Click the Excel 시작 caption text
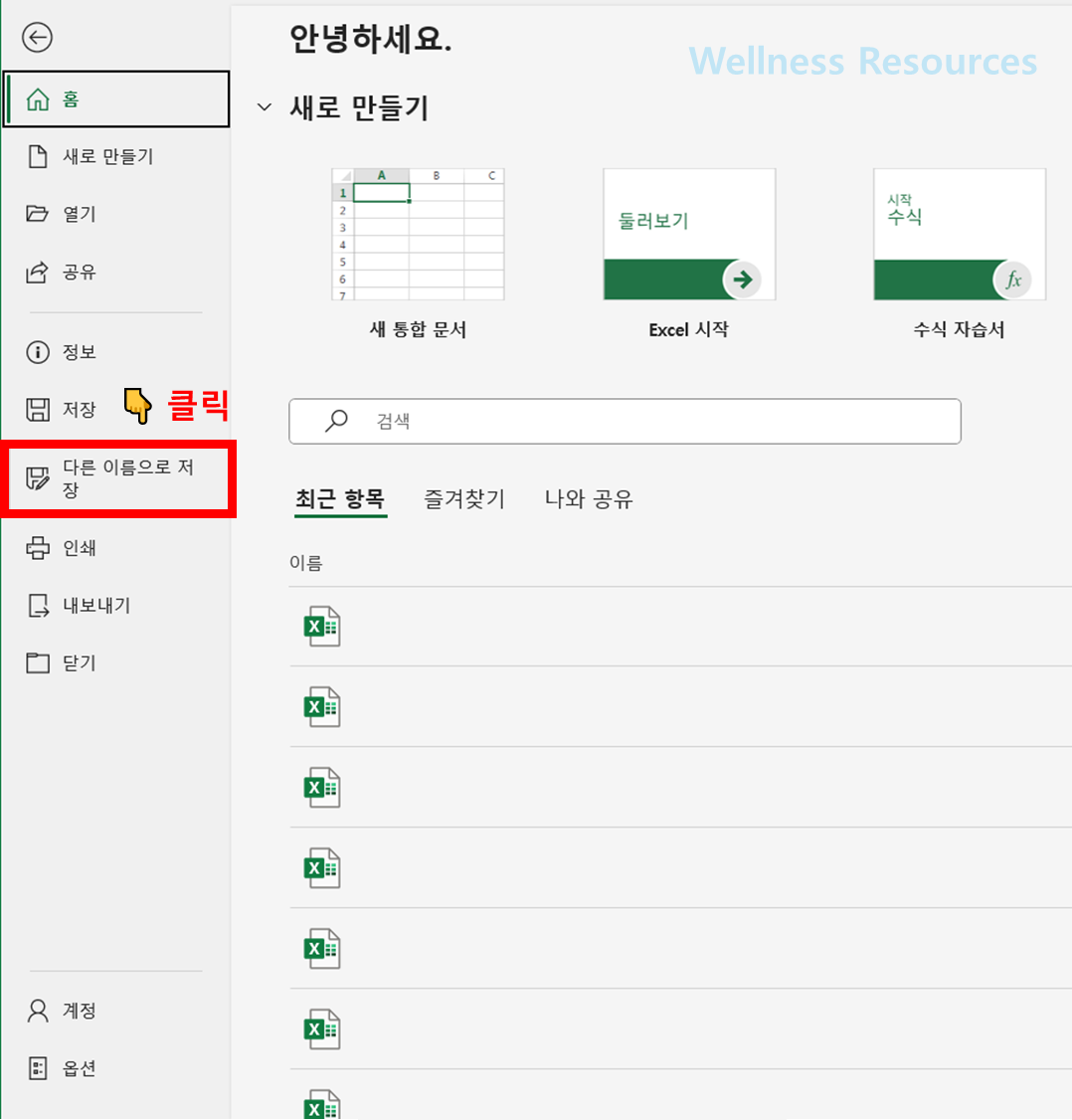 point(689,329)
